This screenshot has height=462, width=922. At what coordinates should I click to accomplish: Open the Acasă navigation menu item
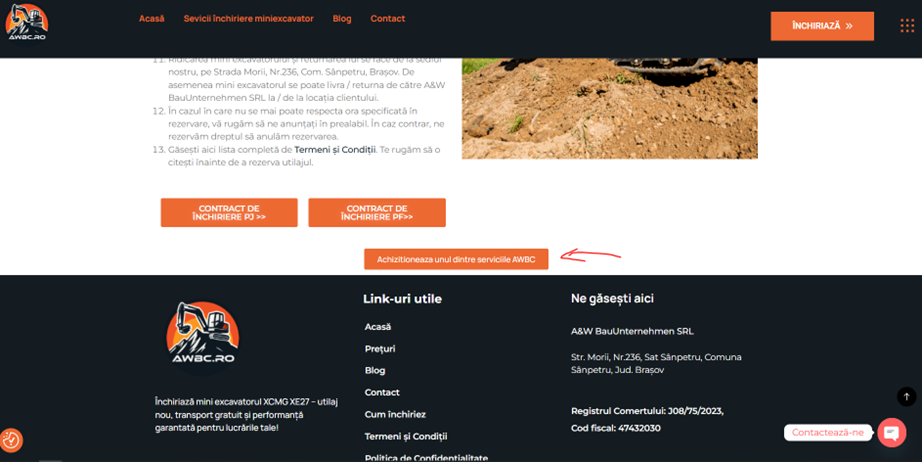[x=152, y=19]
